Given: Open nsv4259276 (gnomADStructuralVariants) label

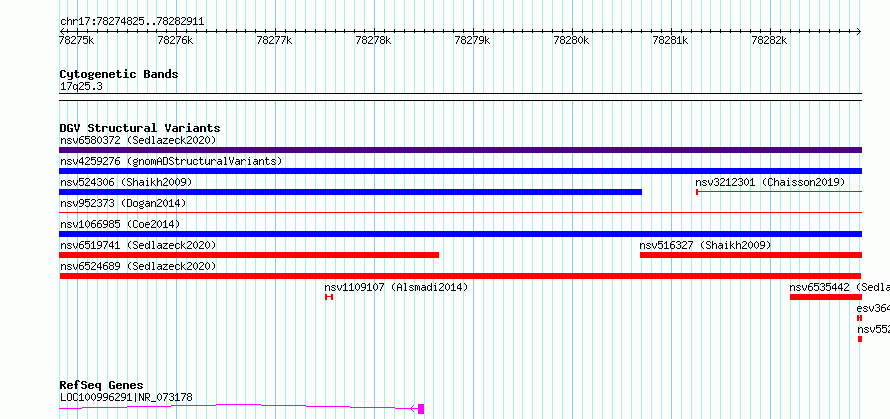Looking at the screenshot, I should (171, 161).
